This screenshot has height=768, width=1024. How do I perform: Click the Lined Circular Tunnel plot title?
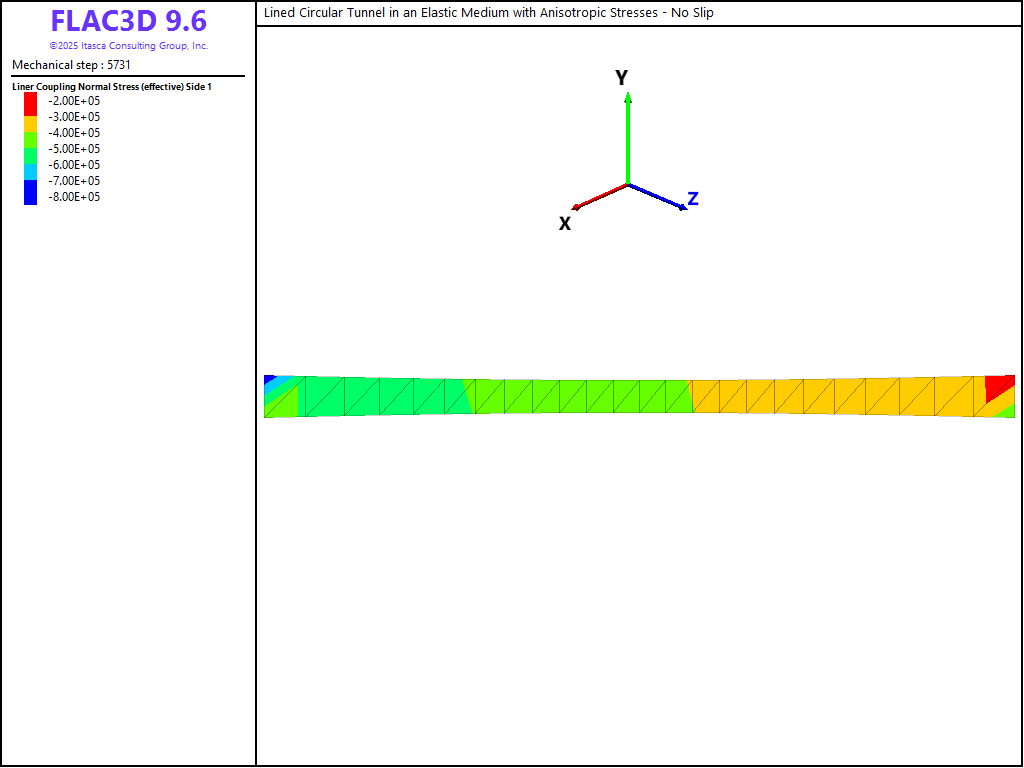click(488, 13)
